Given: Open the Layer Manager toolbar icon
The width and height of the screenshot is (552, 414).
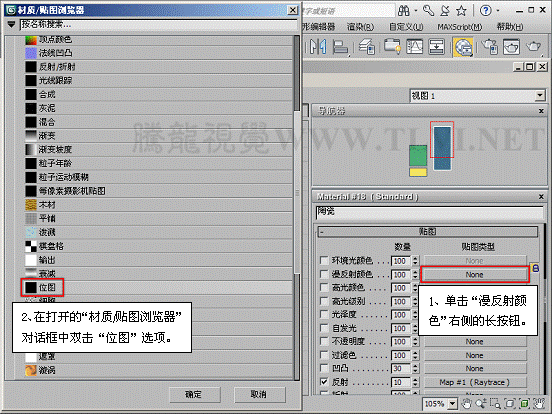Looking at the screenshot, I should pyautogui.click(x=366, y=47).
